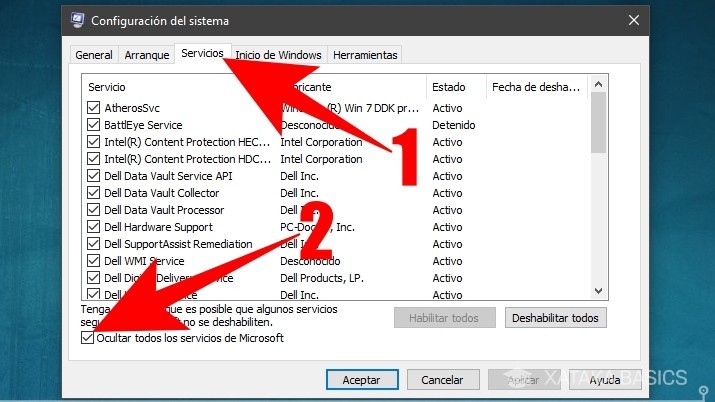715x402 pixels.
Task: Uncheck the AtherosSvc service checkbox
Action: (93, 108)
